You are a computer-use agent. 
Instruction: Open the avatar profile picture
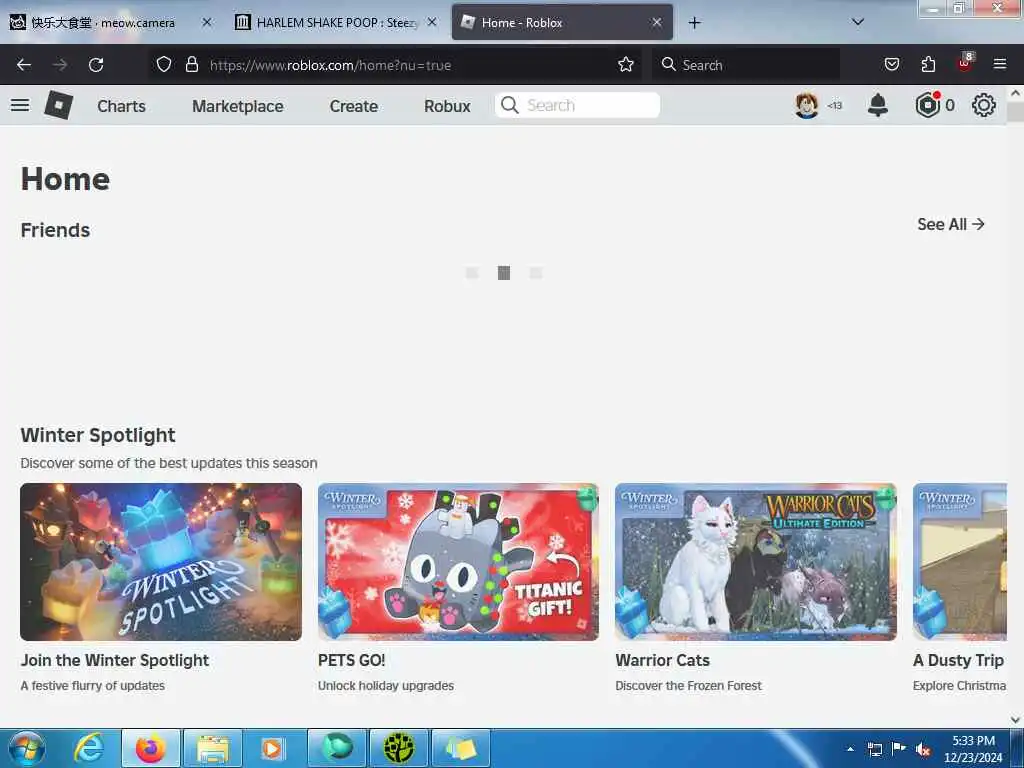pos(807,105)
